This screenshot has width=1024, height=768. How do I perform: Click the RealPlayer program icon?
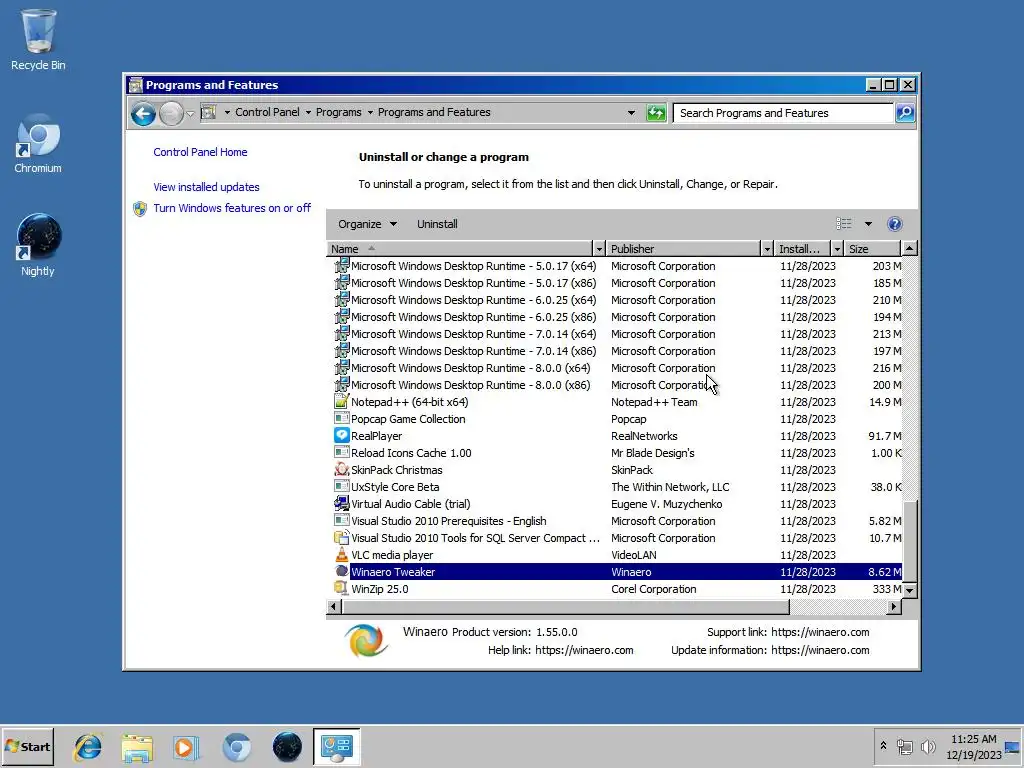click(341, 436)
